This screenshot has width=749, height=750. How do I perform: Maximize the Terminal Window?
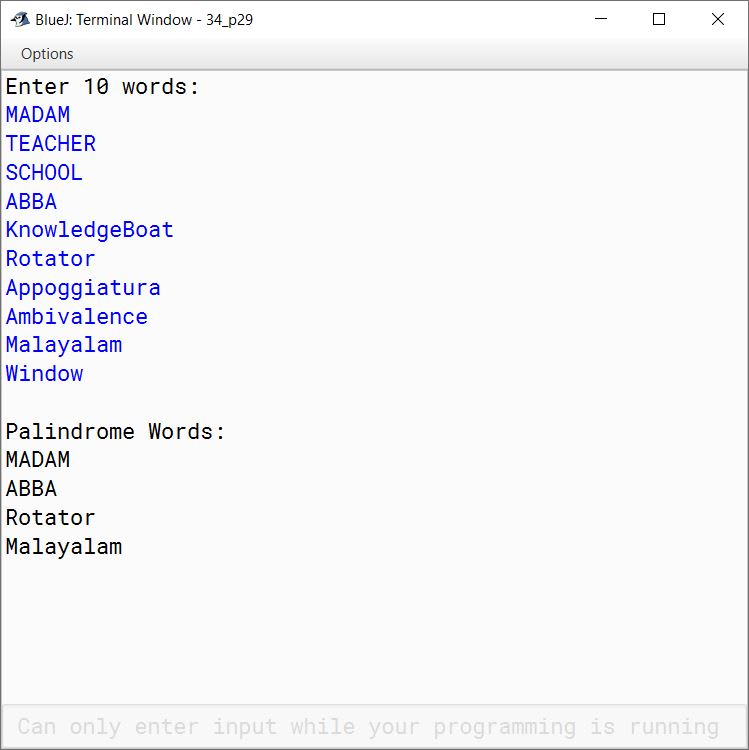(x=659, y=19)
